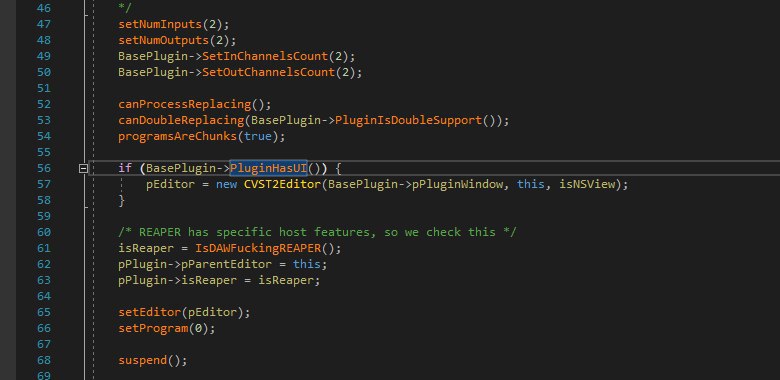Screen dimensions: 780x380
Task: Click PluginIsDoubleSupport on line 53
Action: [408, 120]
